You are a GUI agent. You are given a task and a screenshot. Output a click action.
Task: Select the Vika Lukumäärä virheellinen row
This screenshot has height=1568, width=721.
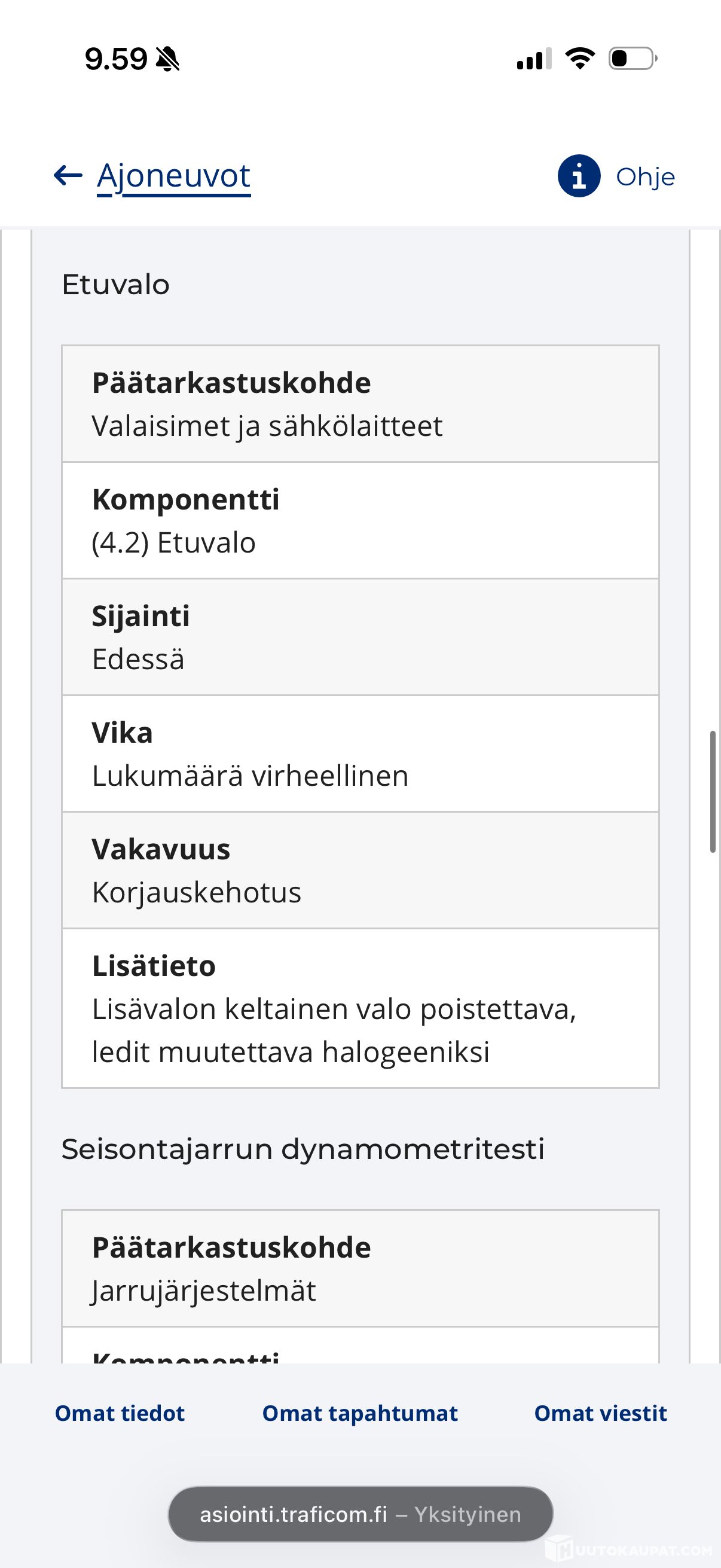click(360, 754)
